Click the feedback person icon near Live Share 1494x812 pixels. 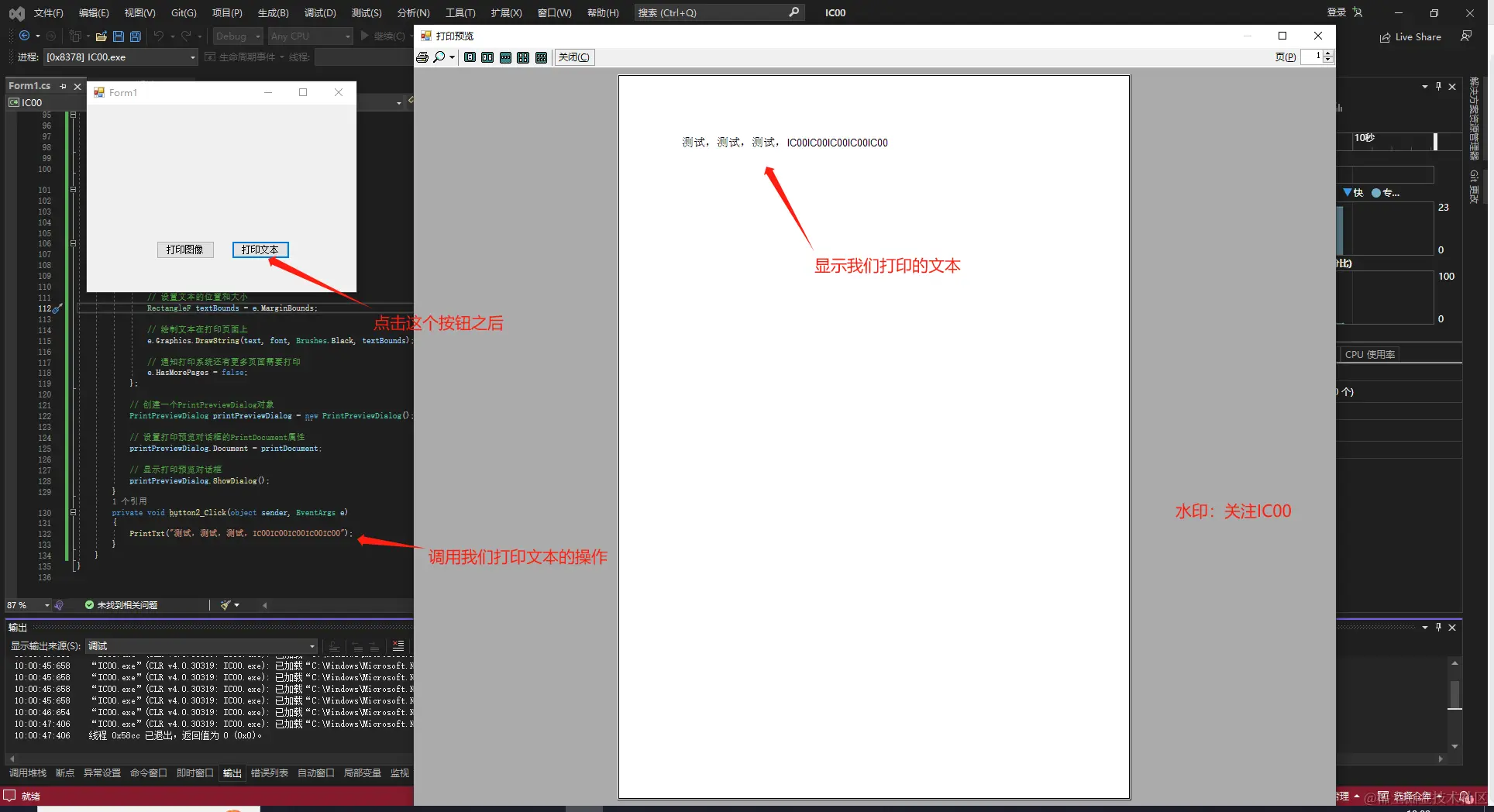(x=1466, y=36)
